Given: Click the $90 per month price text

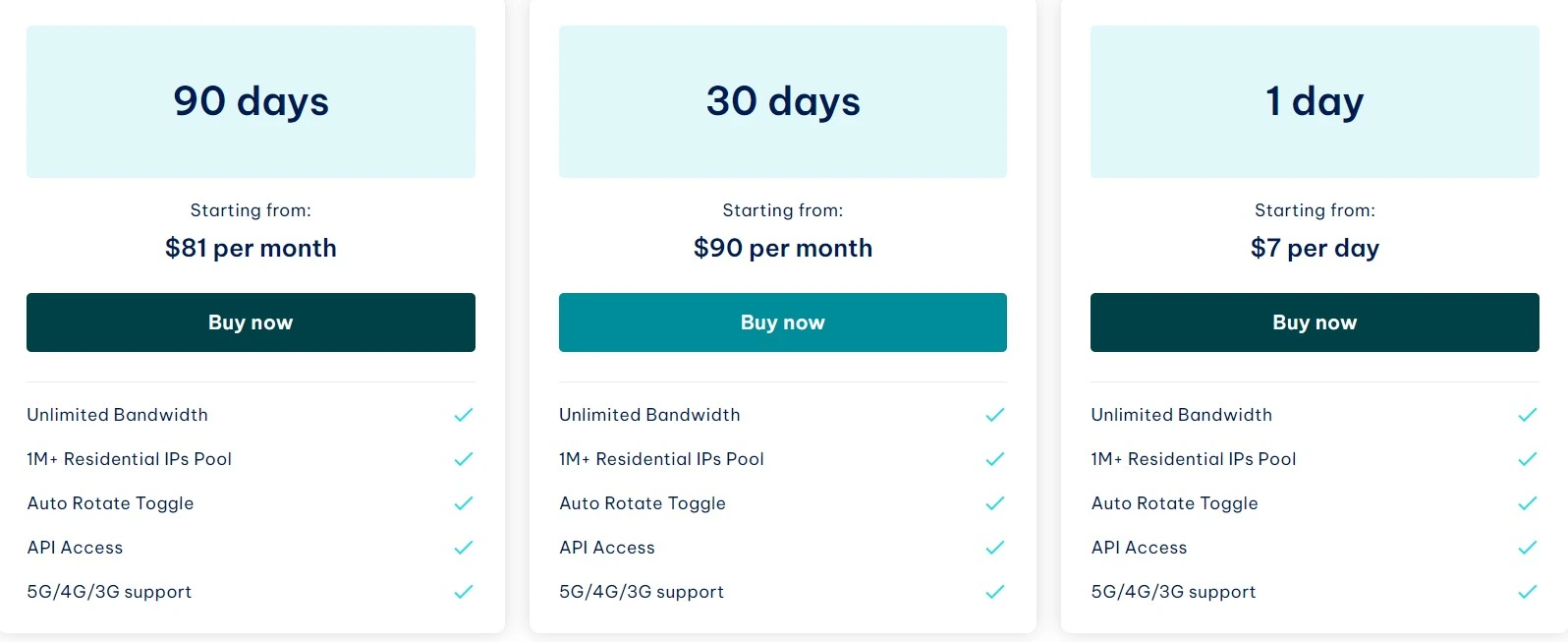Looking at the screenshot, I should pyautogui.click(x=782, y=248).
